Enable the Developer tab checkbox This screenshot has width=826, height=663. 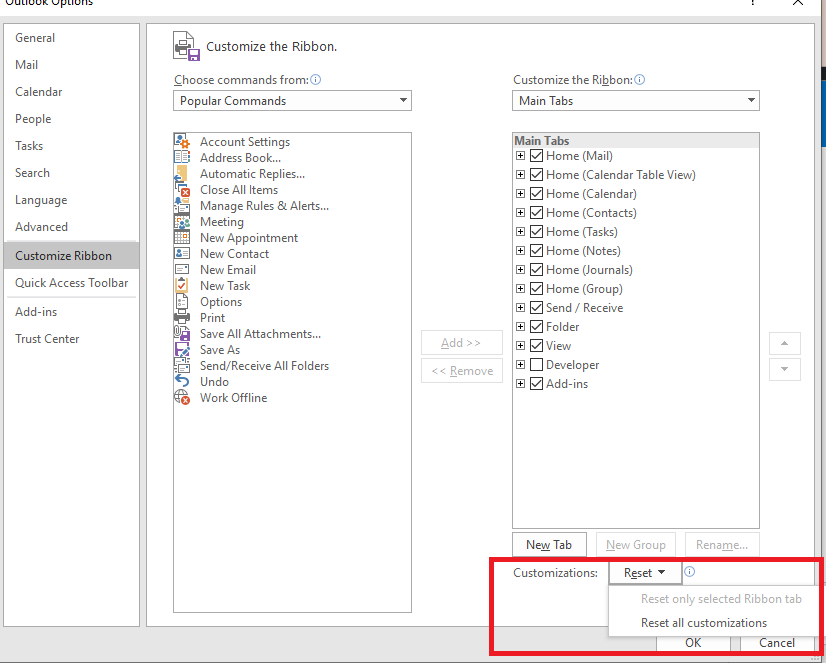click(x=536, y=364)
